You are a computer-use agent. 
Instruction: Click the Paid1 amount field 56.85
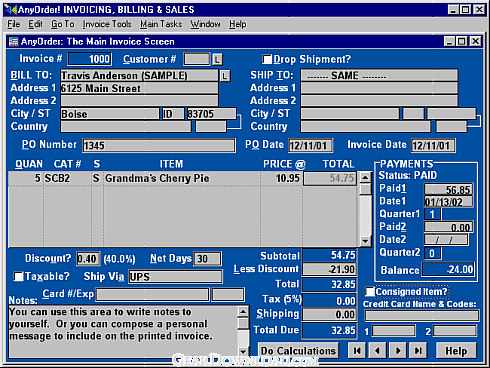[x=448, y=189]
